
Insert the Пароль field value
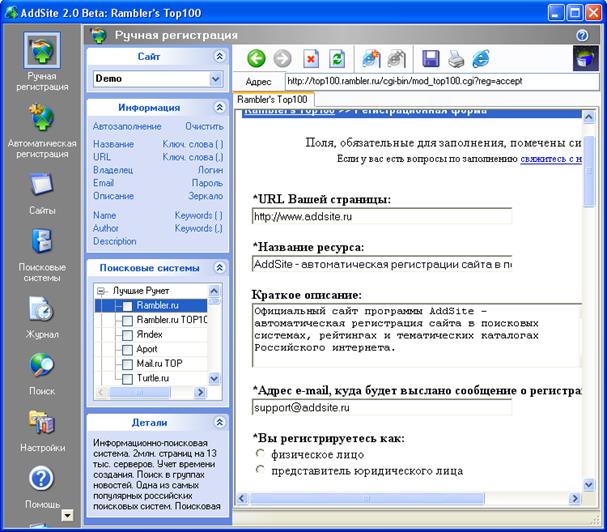207,183
